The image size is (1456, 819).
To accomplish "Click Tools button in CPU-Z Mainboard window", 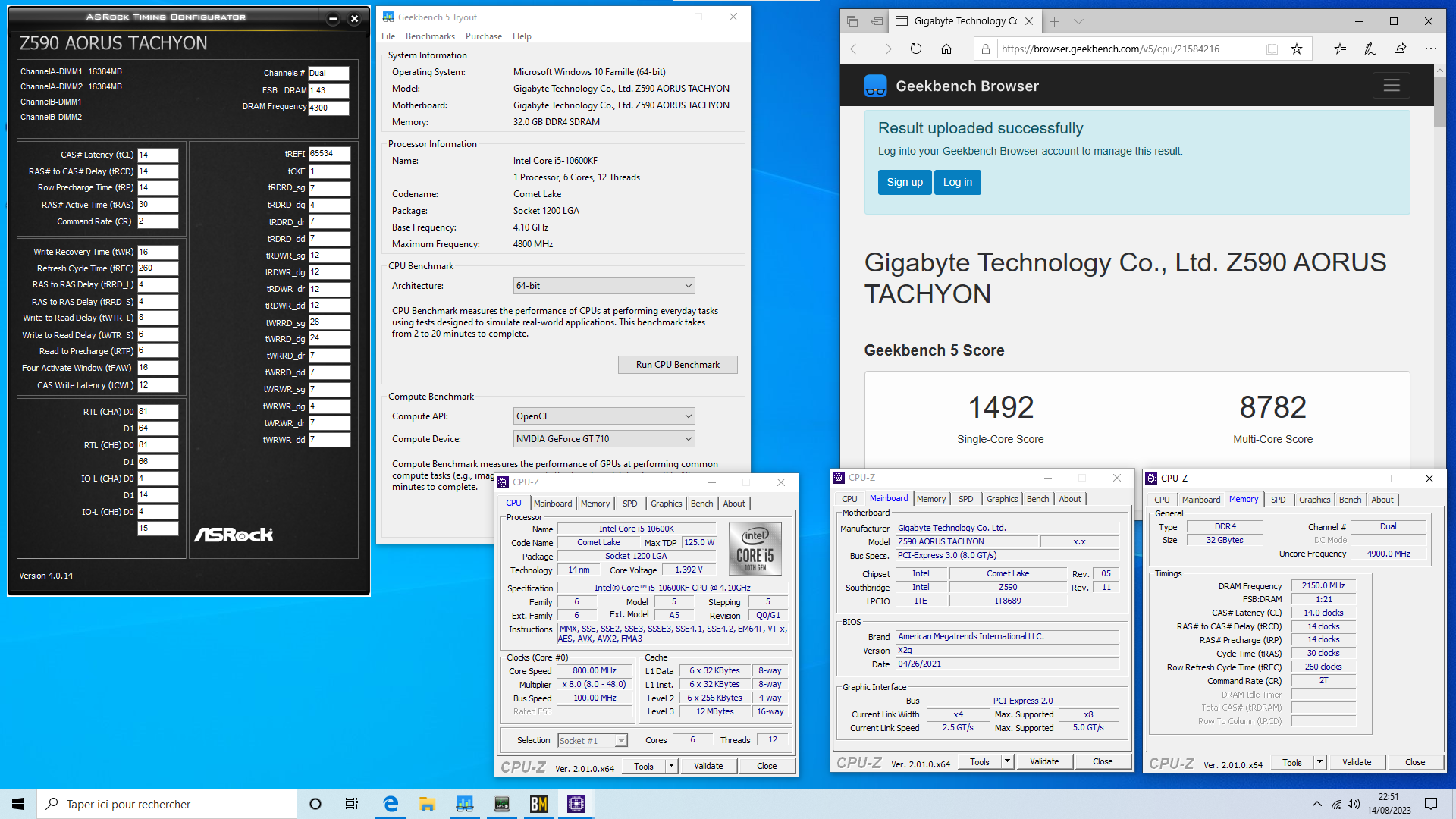I will click(x=980, y=761).
